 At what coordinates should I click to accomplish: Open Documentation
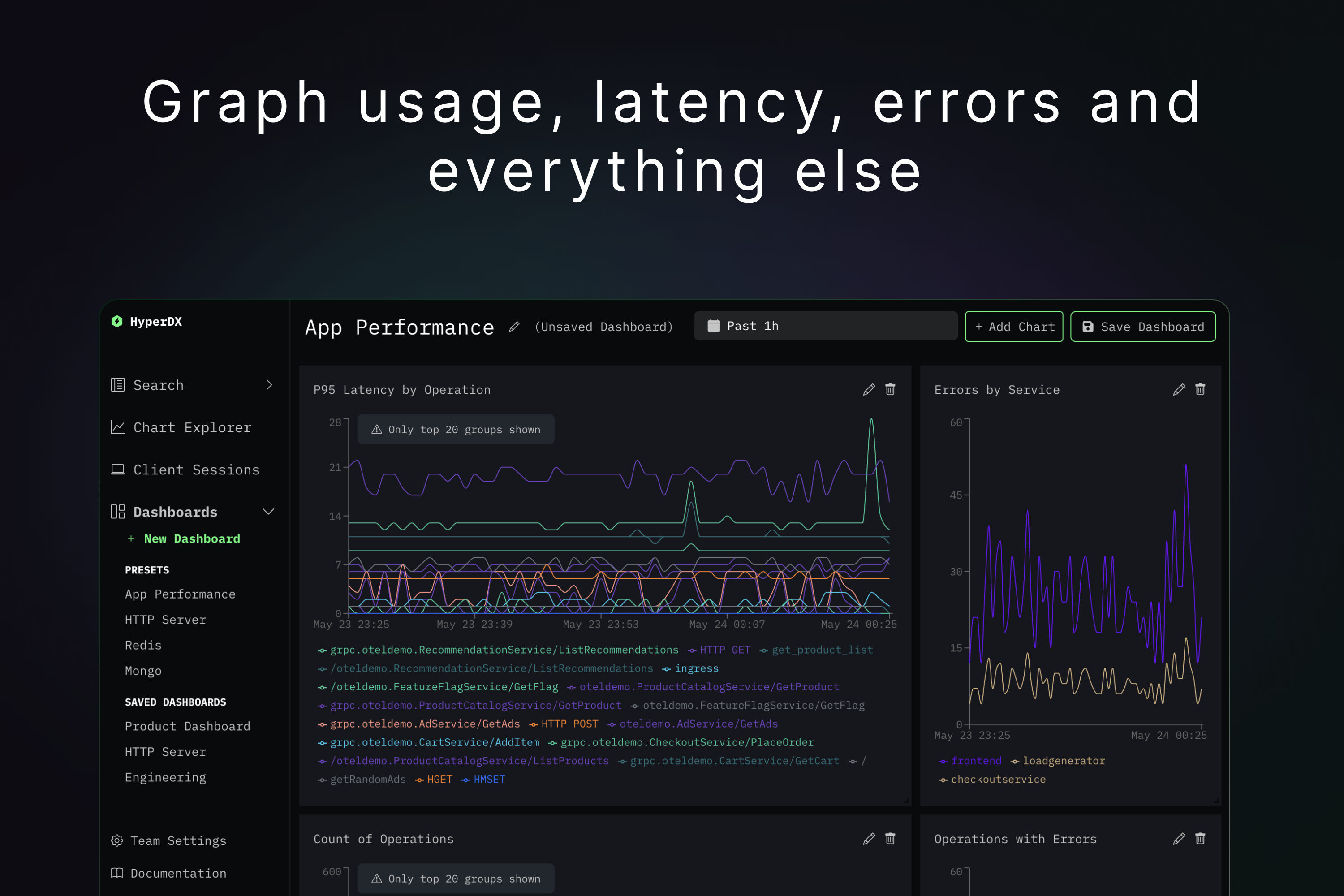[178, 873]
